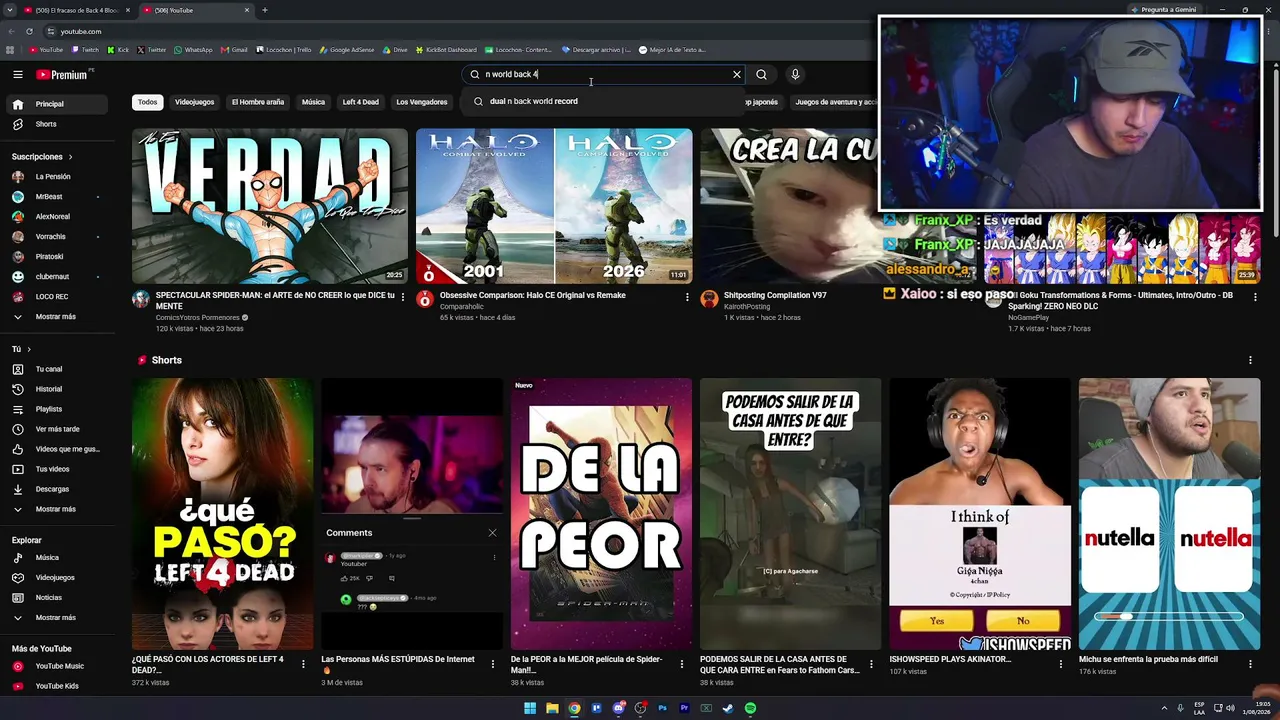
Task: Open ComicsYotros Pormenores channel name
Action: [x=197, y=318]
